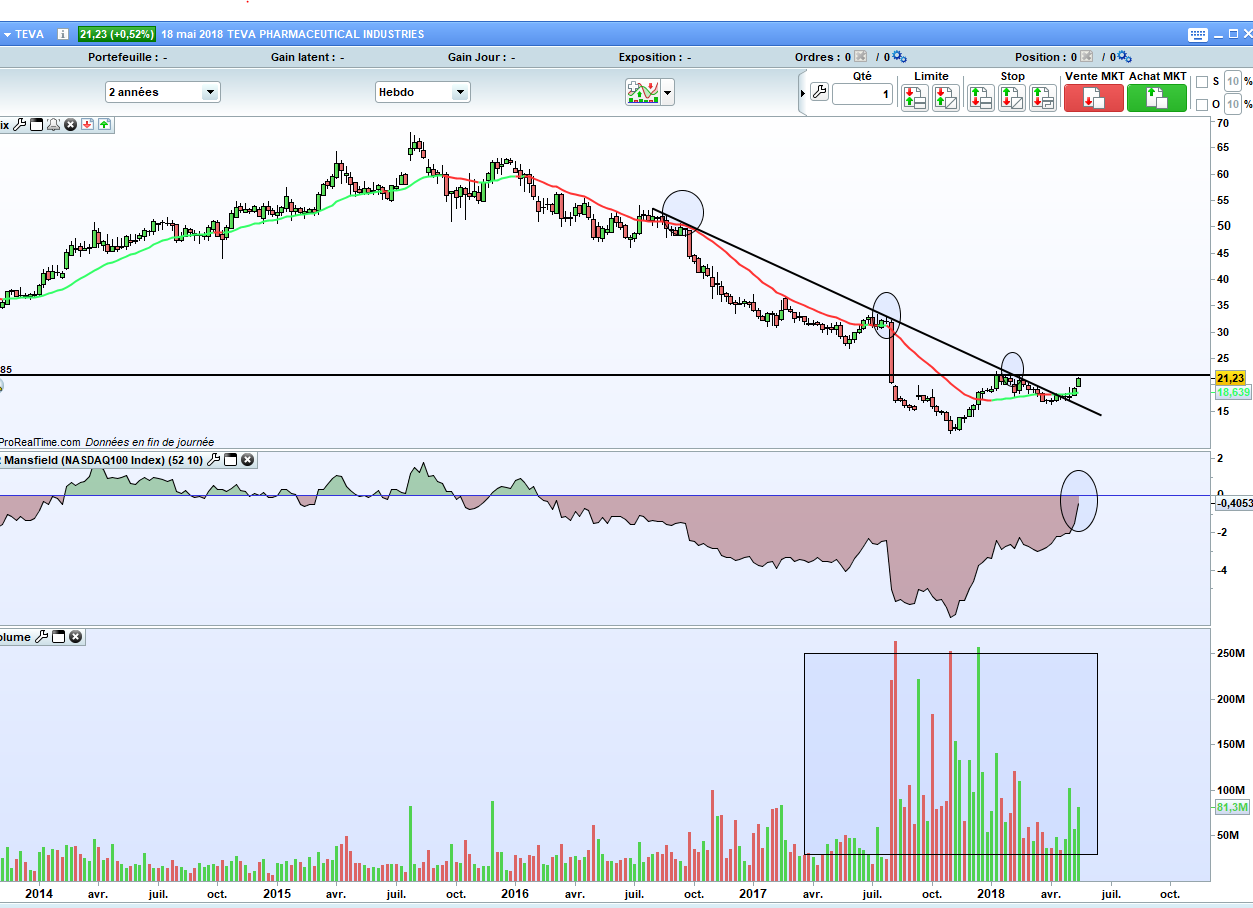The image size is (1253, 908).
Task: Click the Qté quantity field
Action: pyautogui.click(x=862, y=94)
